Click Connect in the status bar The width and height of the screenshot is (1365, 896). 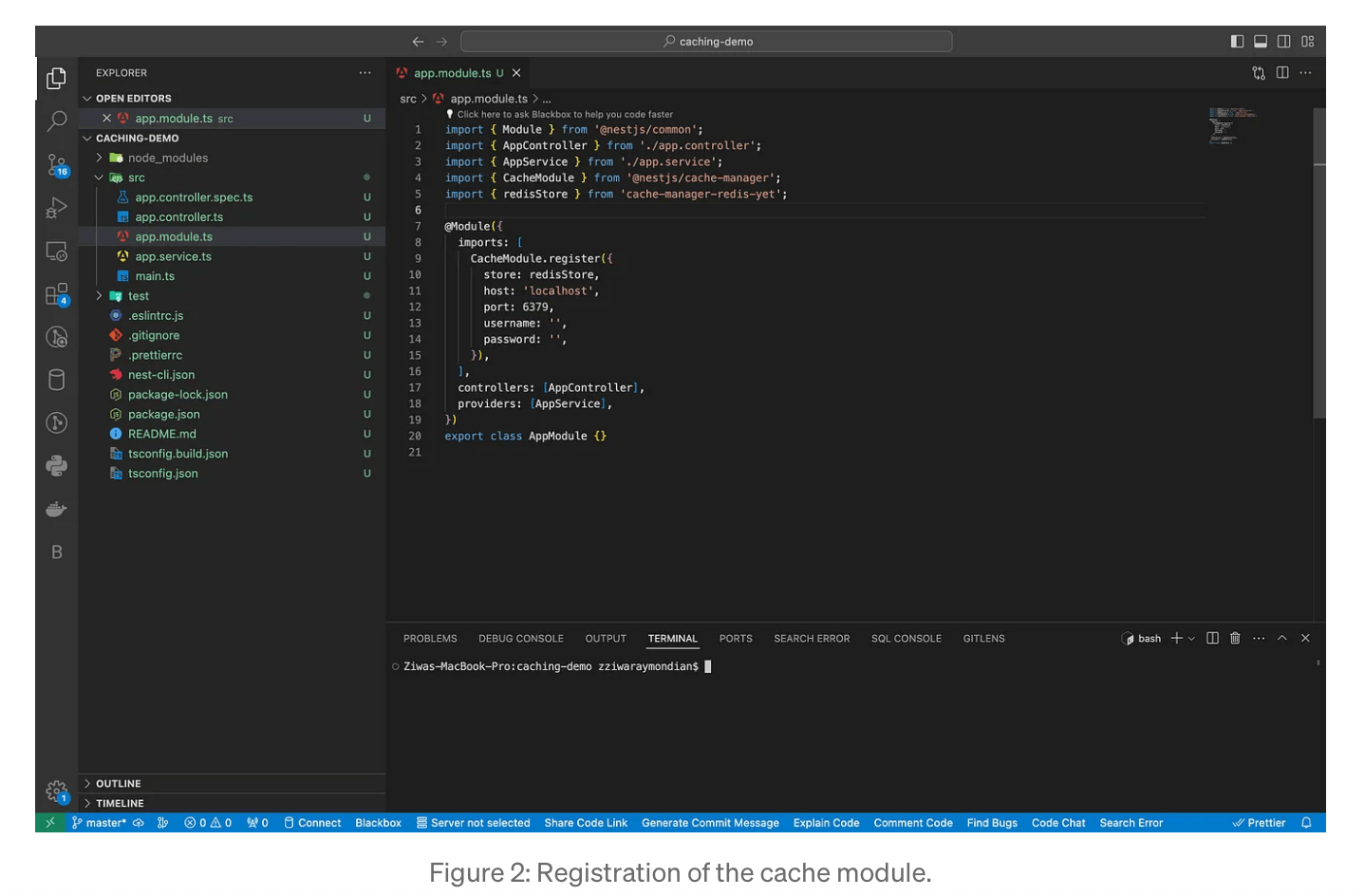[x=312, y=823]
